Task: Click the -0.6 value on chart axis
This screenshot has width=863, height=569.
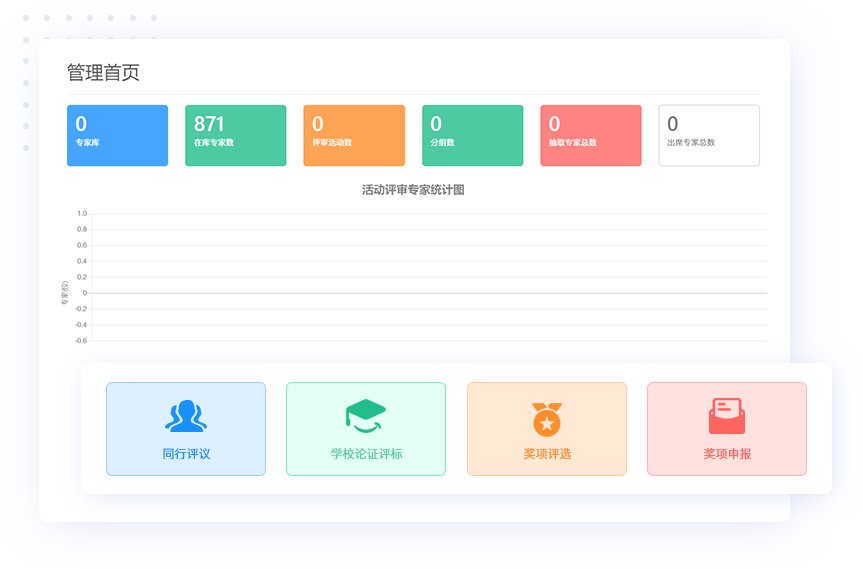Action: tap(81, 340)
